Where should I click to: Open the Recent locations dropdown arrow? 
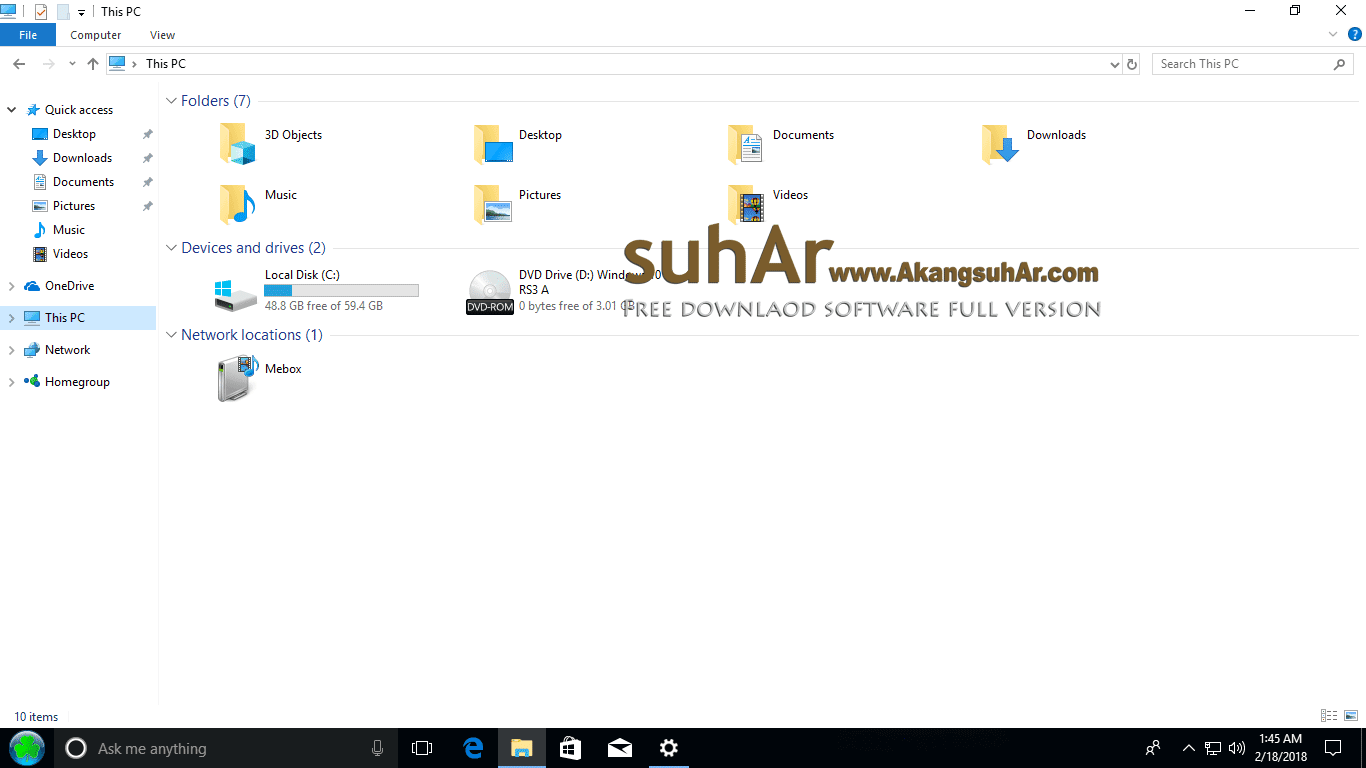[x=72, y=63]
